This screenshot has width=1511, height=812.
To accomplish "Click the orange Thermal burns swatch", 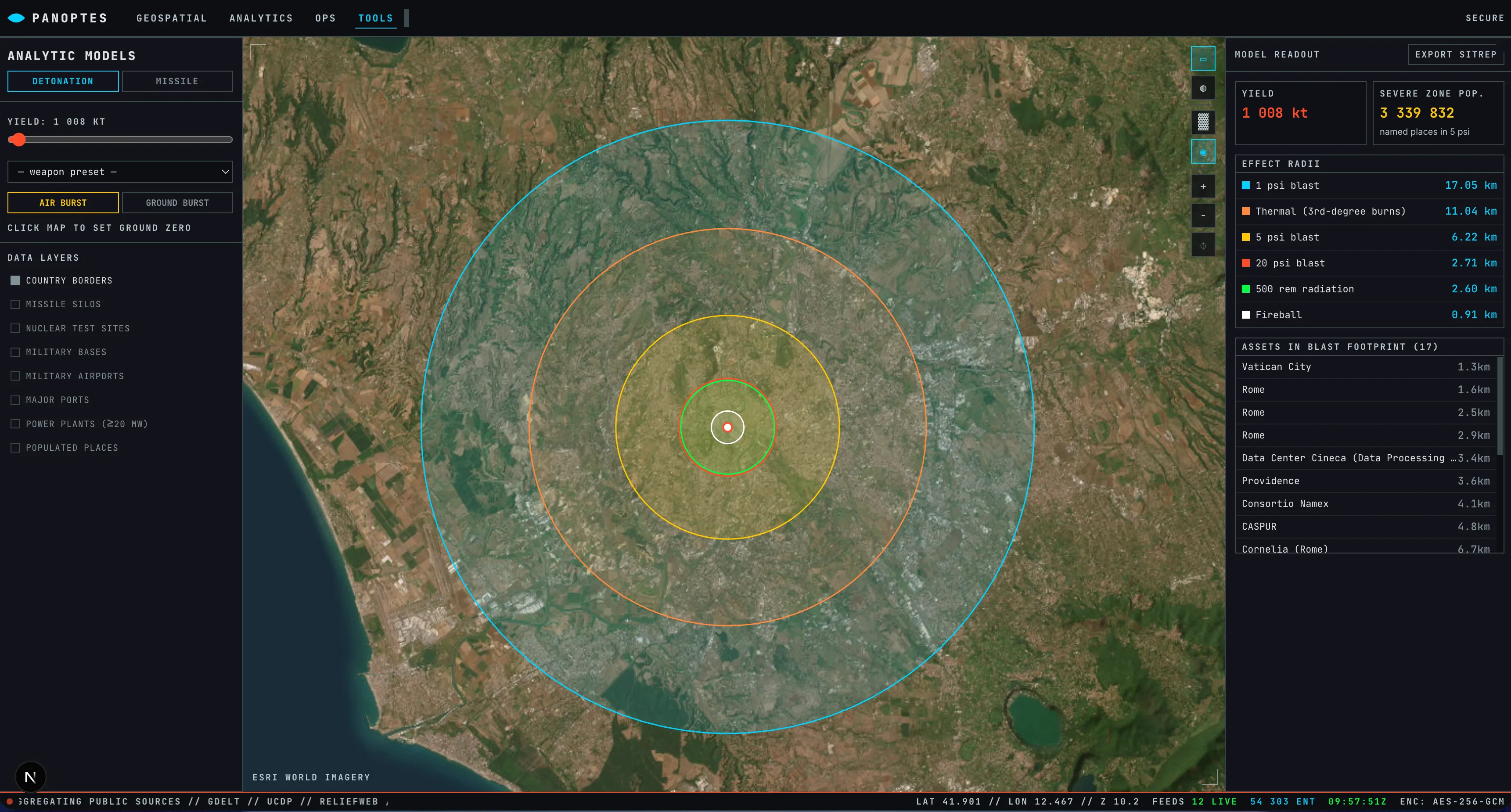I will coord(1246,211).
